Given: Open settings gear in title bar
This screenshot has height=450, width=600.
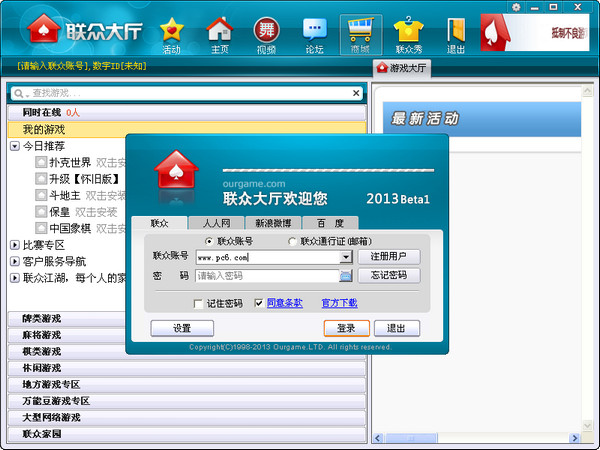Looking at the screenshot, I should 516,7.
